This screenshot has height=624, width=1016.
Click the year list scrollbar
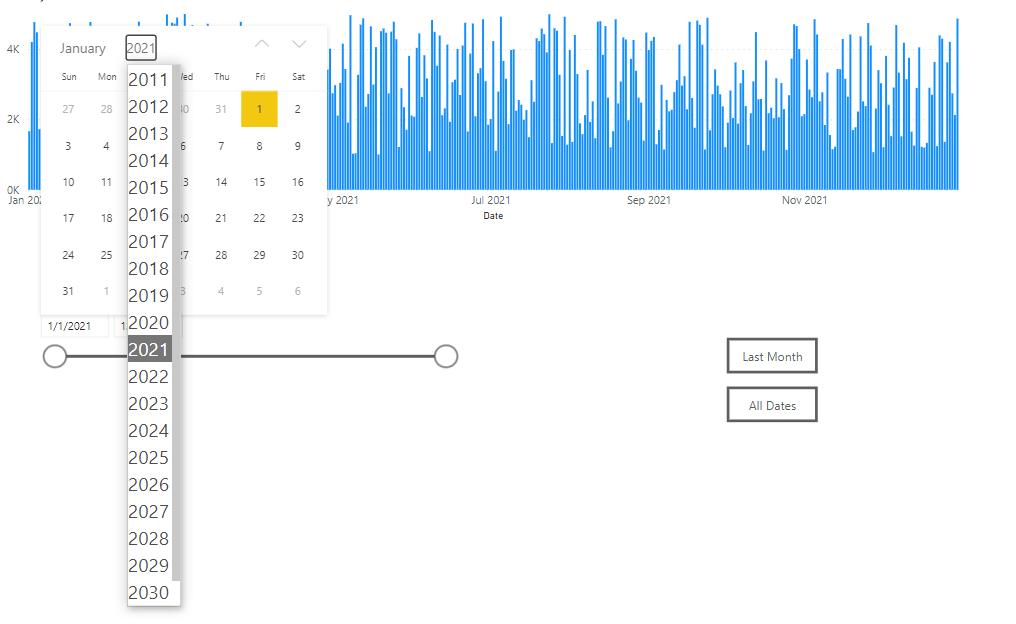pos(176,323)
